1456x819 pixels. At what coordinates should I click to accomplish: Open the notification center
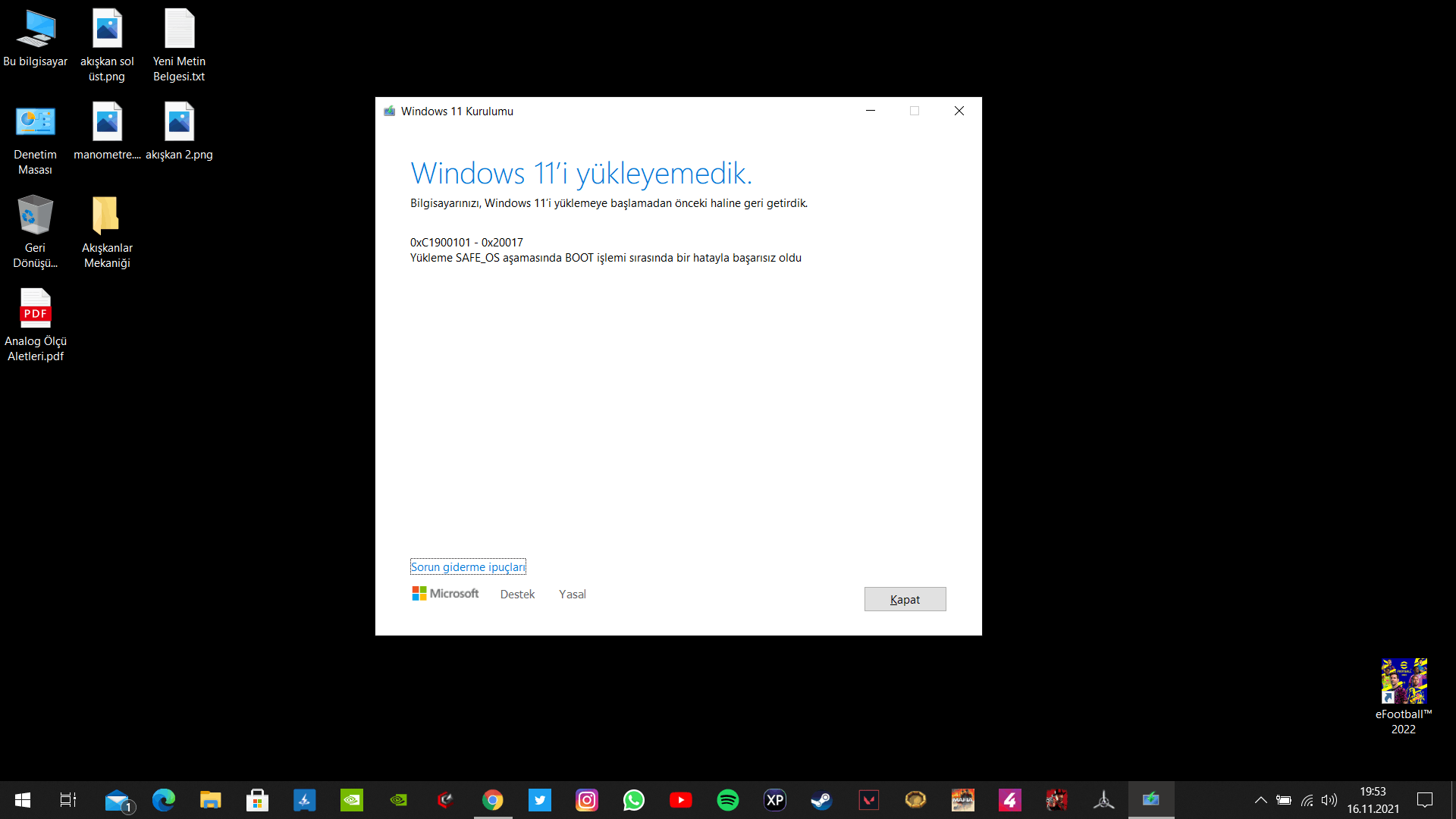pyautogui.click(x=1425, y=800)
